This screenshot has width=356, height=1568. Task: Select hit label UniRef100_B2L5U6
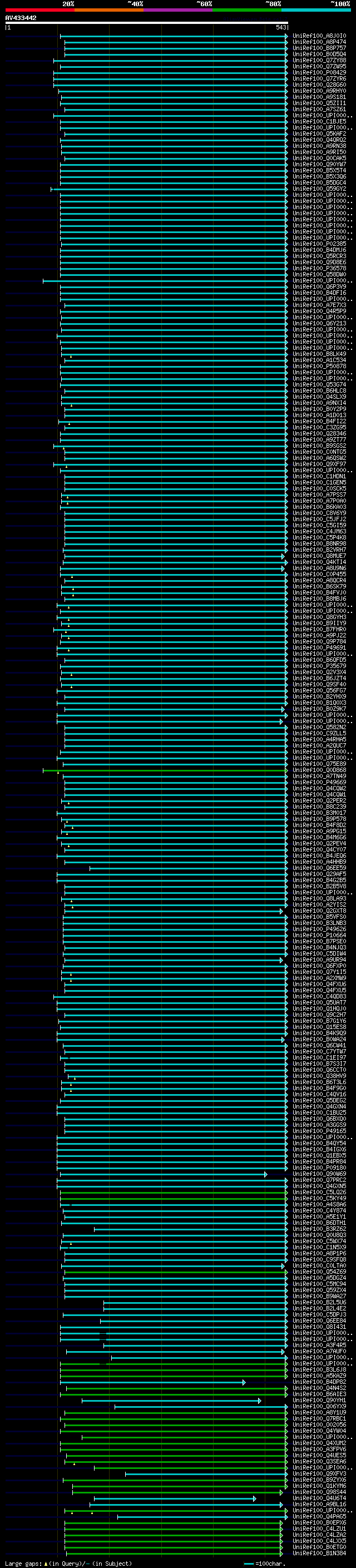tap(319, 1302)
